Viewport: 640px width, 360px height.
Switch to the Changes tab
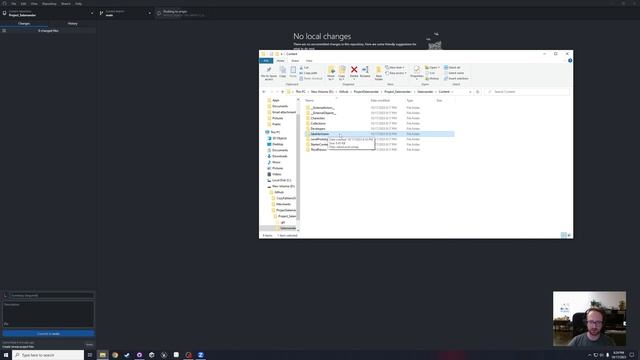click(x=24, y=24)
